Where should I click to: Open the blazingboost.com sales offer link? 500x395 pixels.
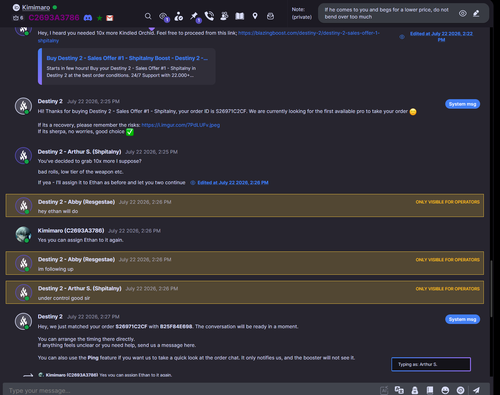[309, 33]
